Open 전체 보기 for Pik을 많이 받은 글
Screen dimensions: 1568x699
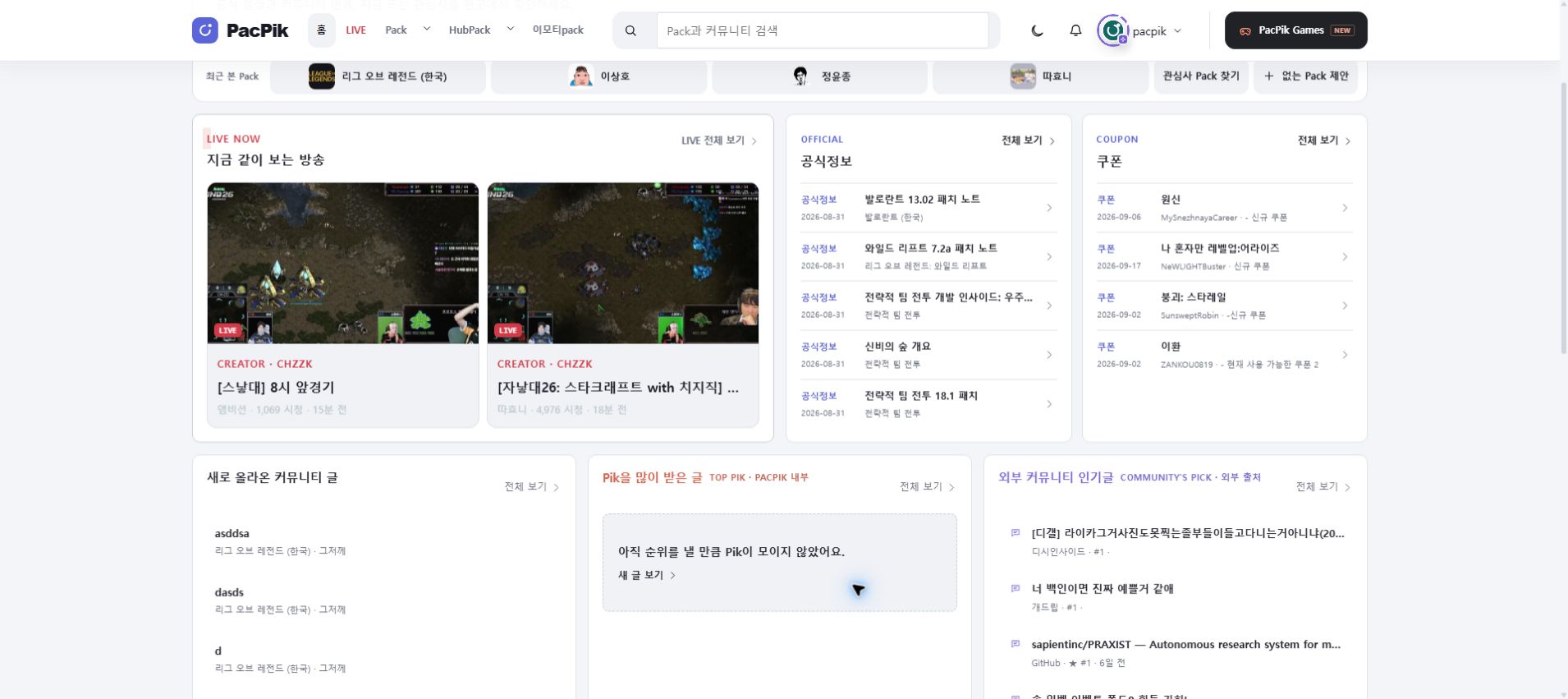click(x=928, y=487)
